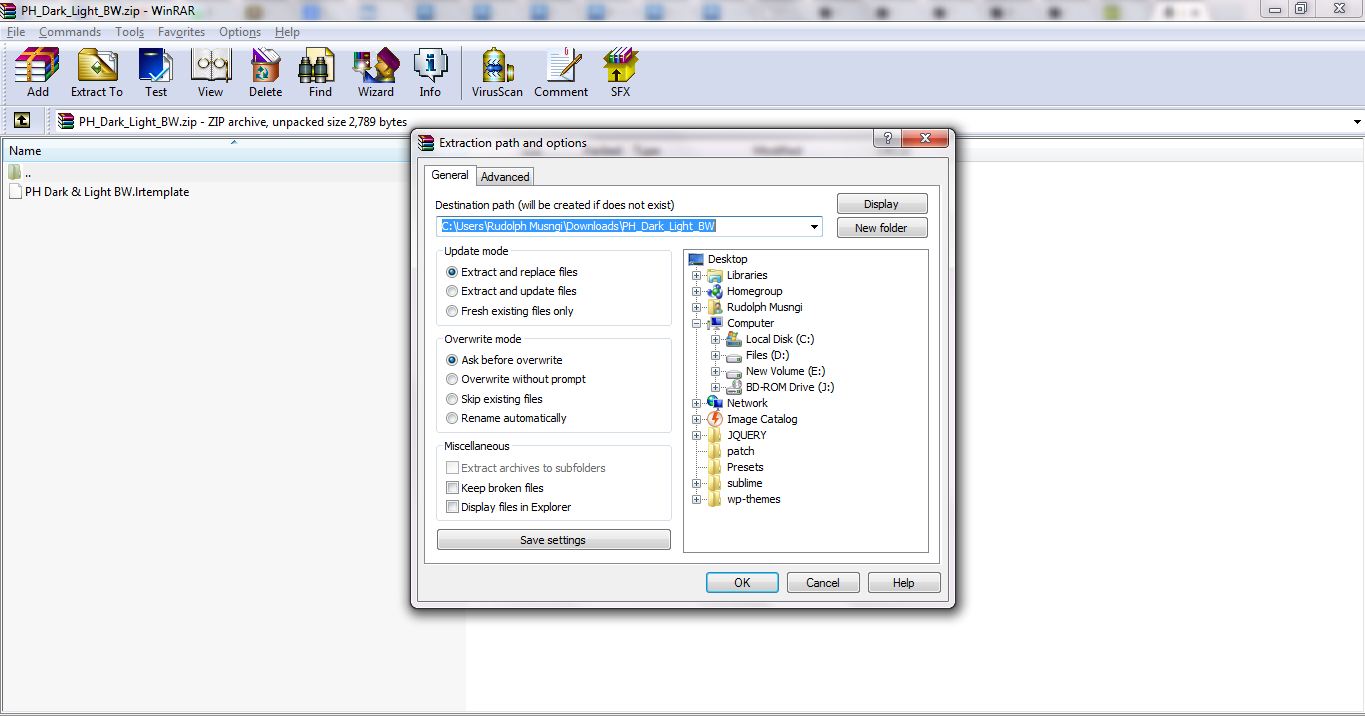Select New Volume (E:) drive icon
The width and height of the screenshot is (1365, 716).
734,371
